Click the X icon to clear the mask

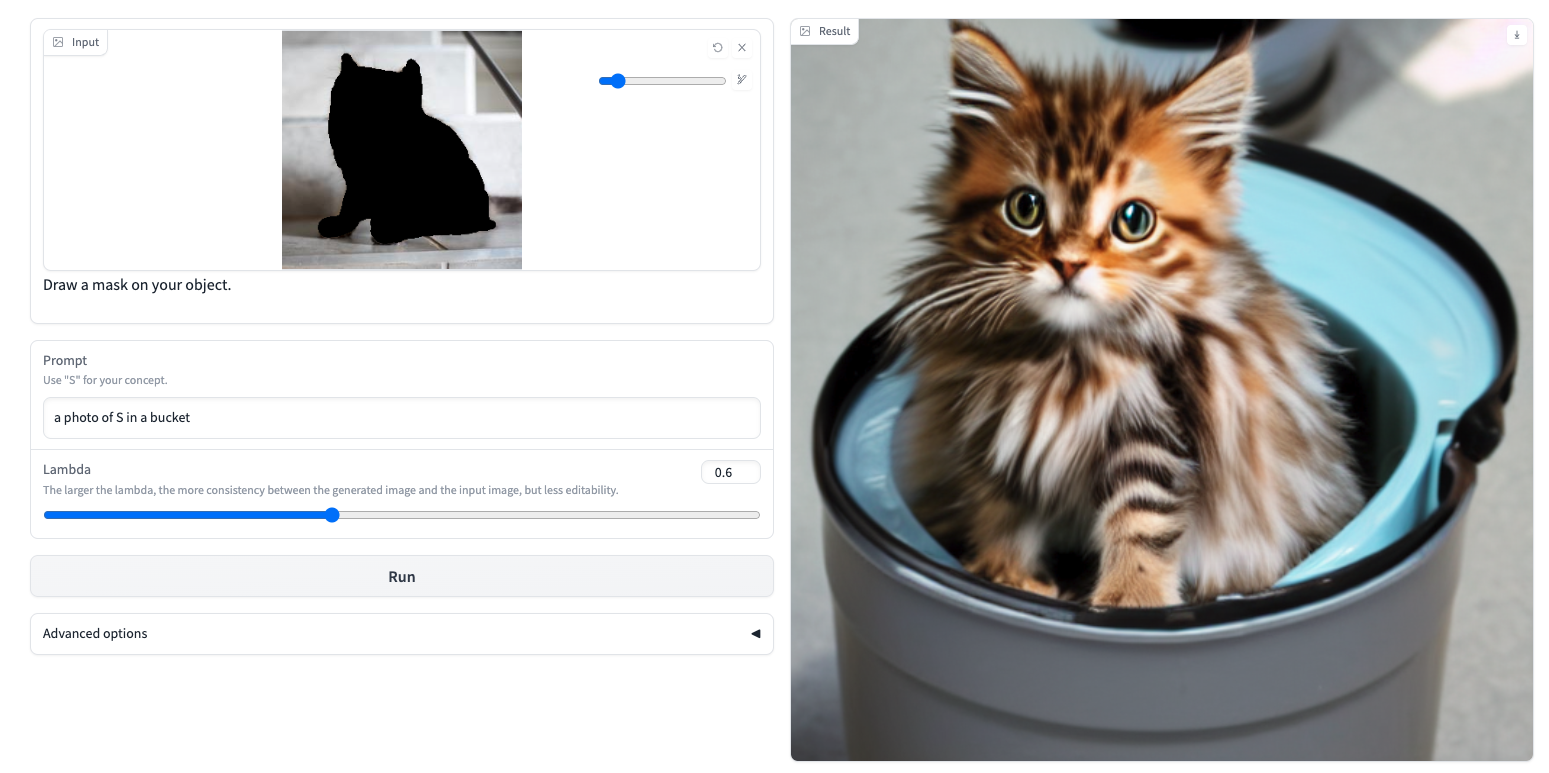pos(742,47)
